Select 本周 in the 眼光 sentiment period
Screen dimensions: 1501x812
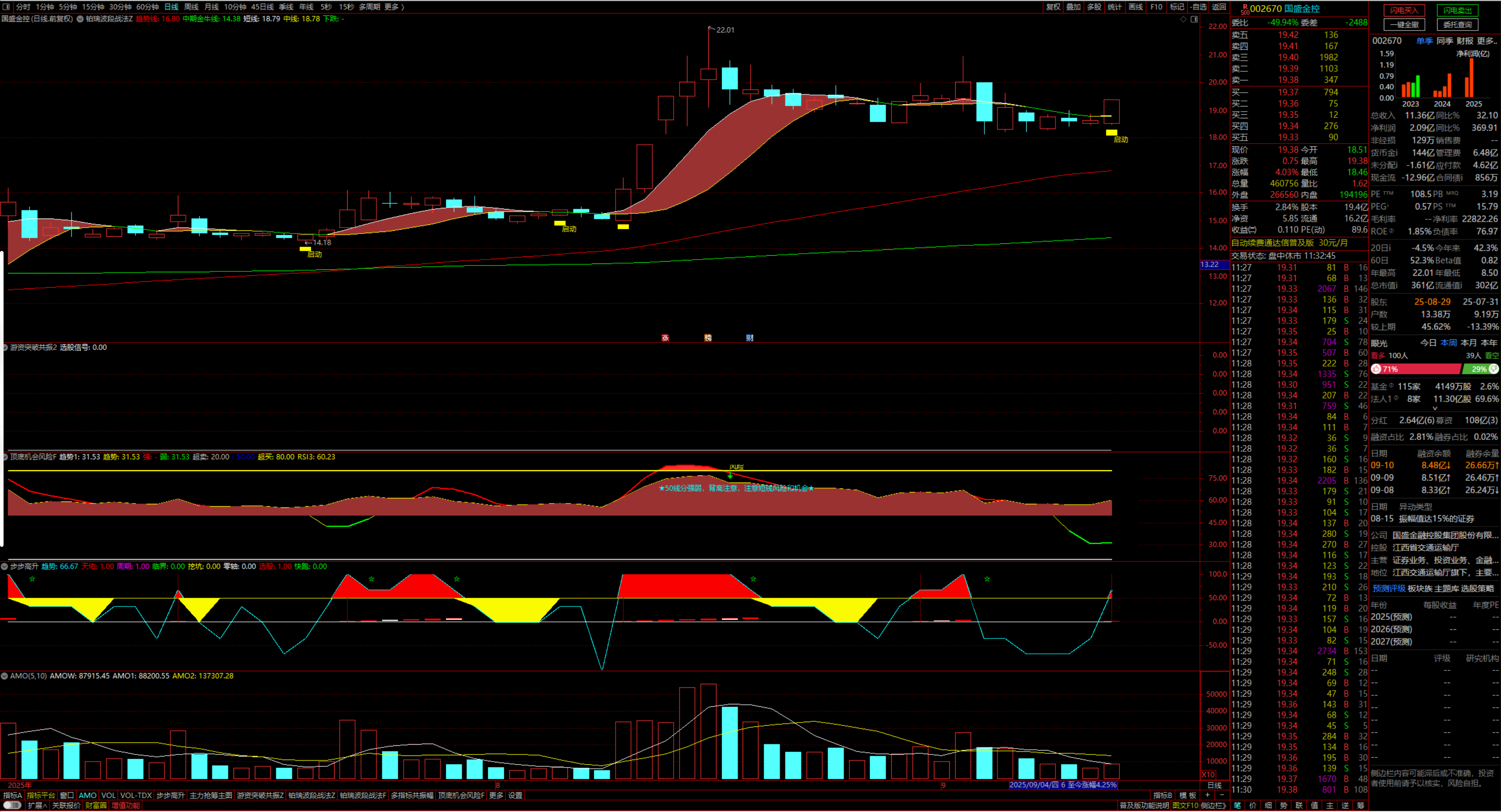tap(1449, 343)
